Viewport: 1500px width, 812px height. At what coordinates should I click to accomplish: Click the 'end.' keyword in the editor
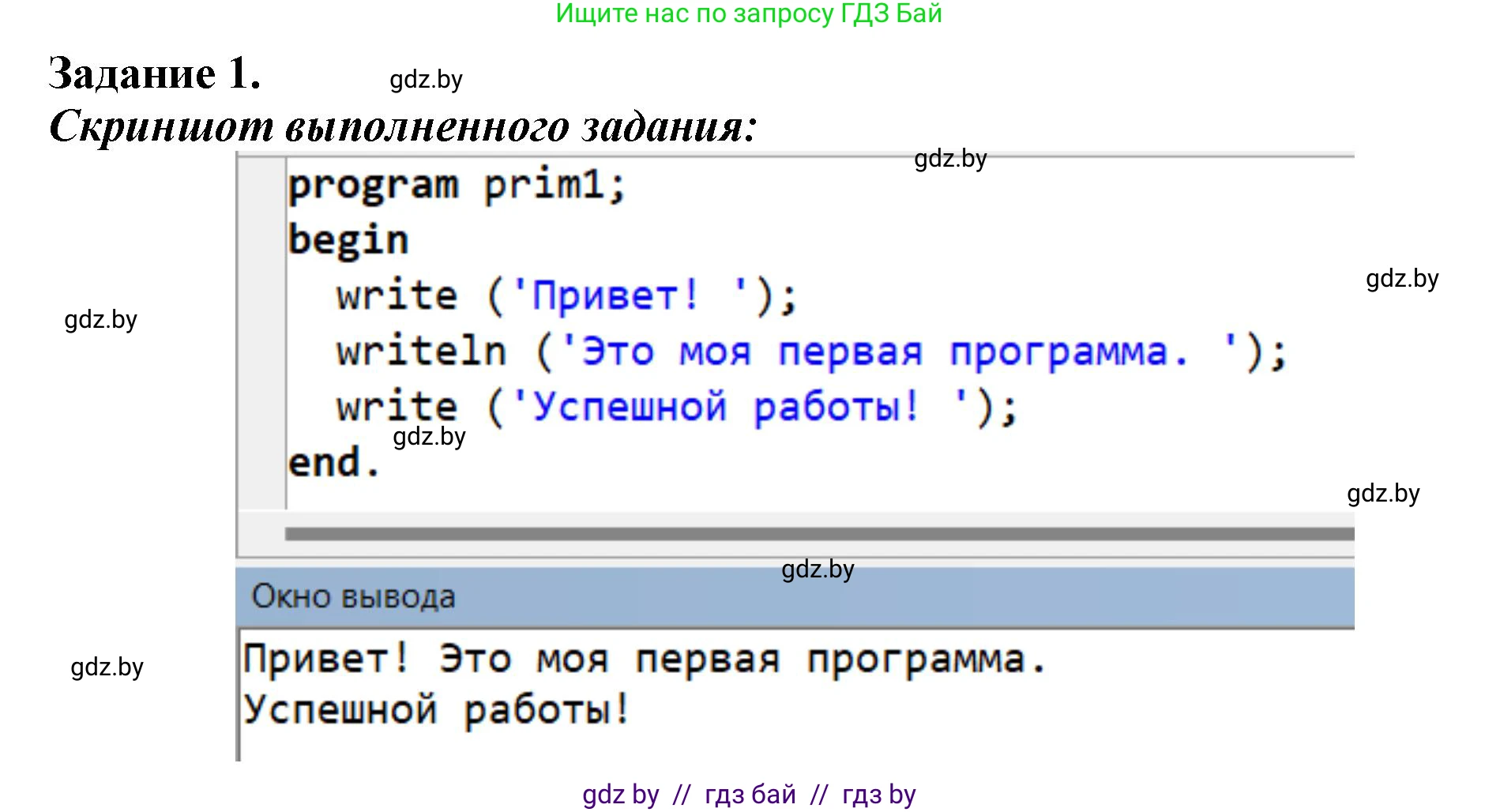(333, 463)
